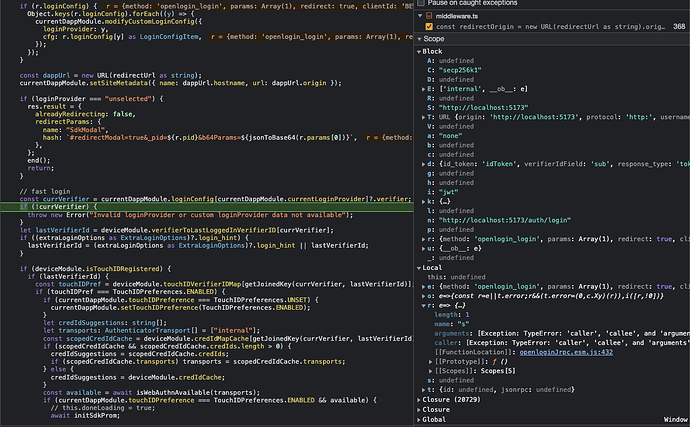This screenshot has height=427, width=690.
Task: Click the const available = await isWebAuthnAvailable line
Action: (151, 393)
